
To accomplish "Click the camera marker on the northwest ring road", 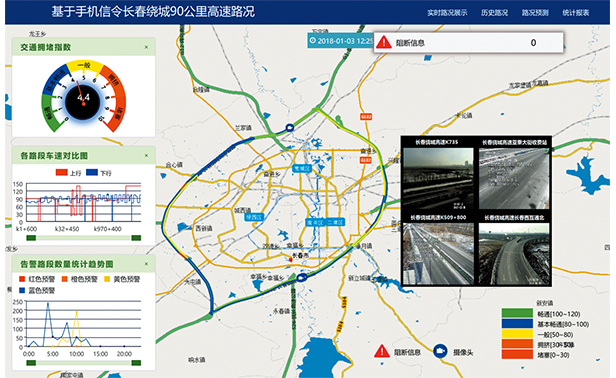I will (x=290, y=127).
